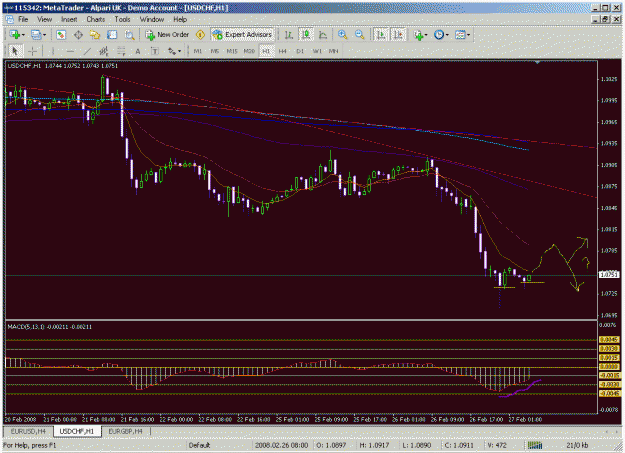
Task: Open the Tools menu
Action: [122, 19]
